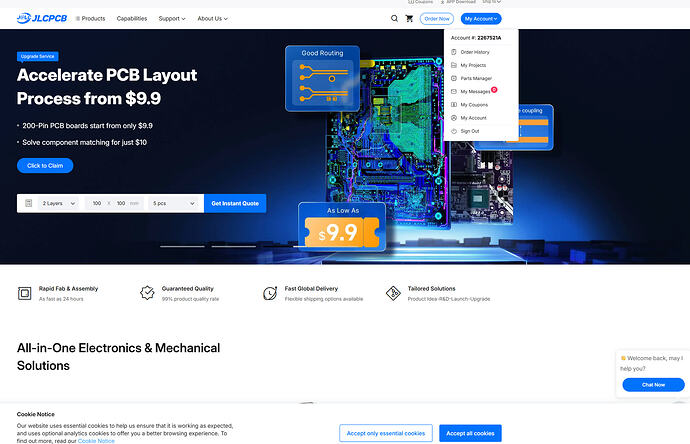The image size is (690, 444).
Task: Select Order History from account menu
Action: coord(474,52)
